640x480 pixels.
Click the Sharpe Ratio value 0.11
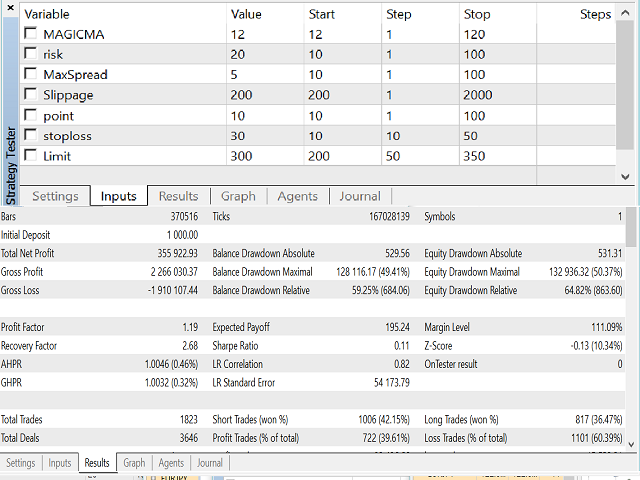point(402,346)
